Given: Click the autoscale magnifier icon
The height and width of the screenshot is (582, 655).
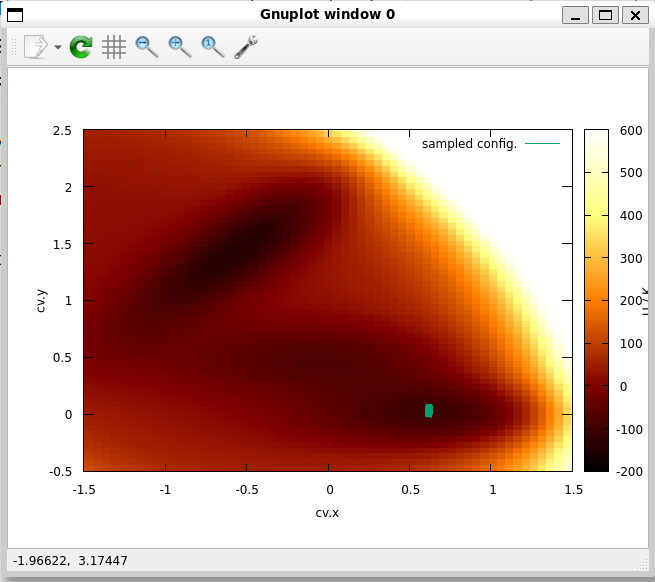Looking at the screenshot, I should click(213, 47).
